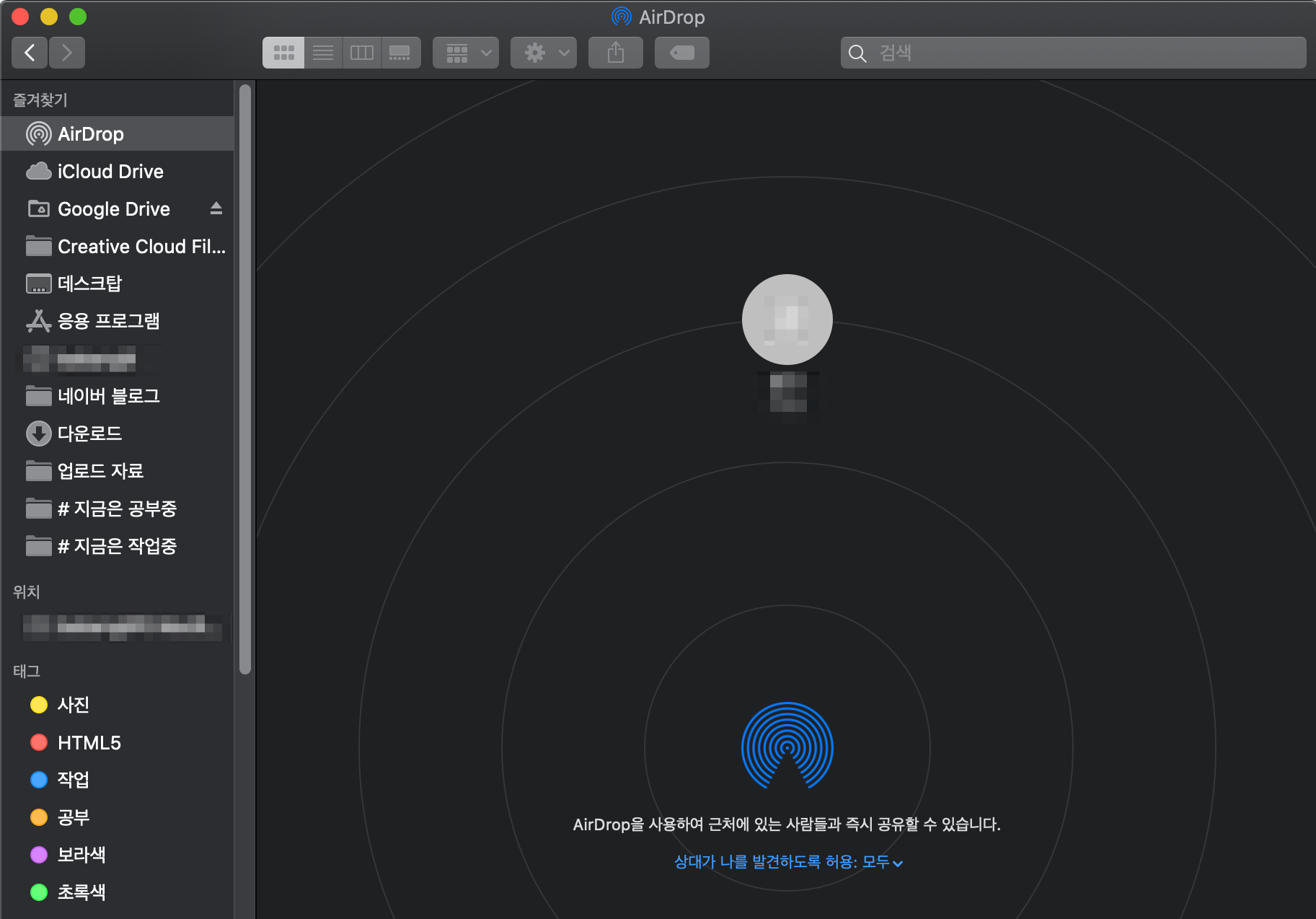Screen dimensions: 1316x919
Task: Click the green zoom window button
Action: click(78, 17)
